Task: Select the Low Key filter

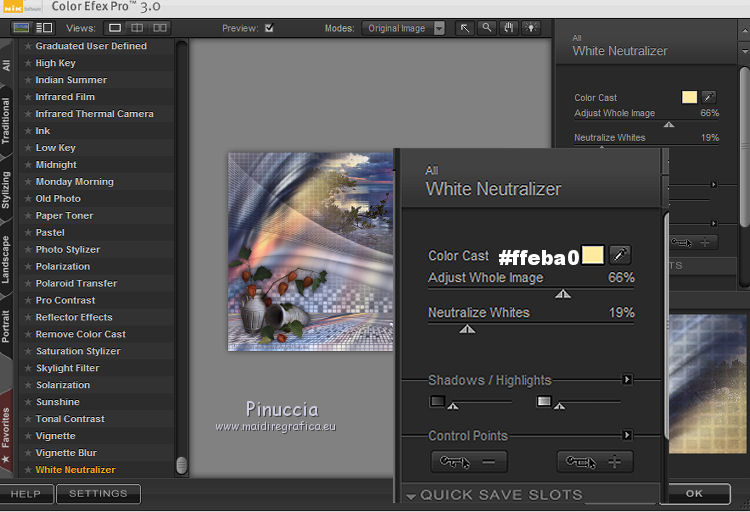Action: coord(55,148)
